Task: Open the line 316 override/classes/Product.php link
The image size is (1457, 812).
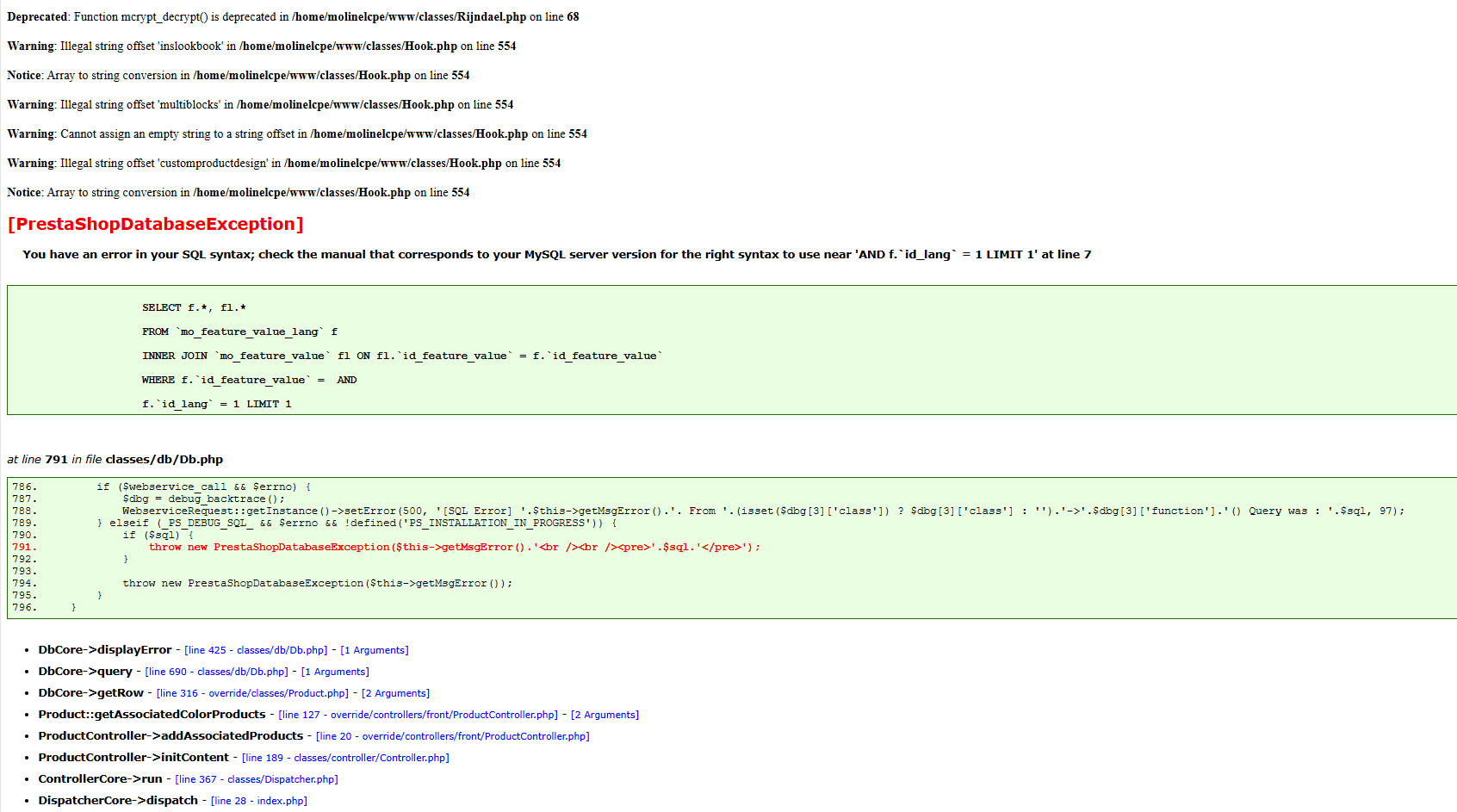Action: pyautogui.click(x=253, y=693)
